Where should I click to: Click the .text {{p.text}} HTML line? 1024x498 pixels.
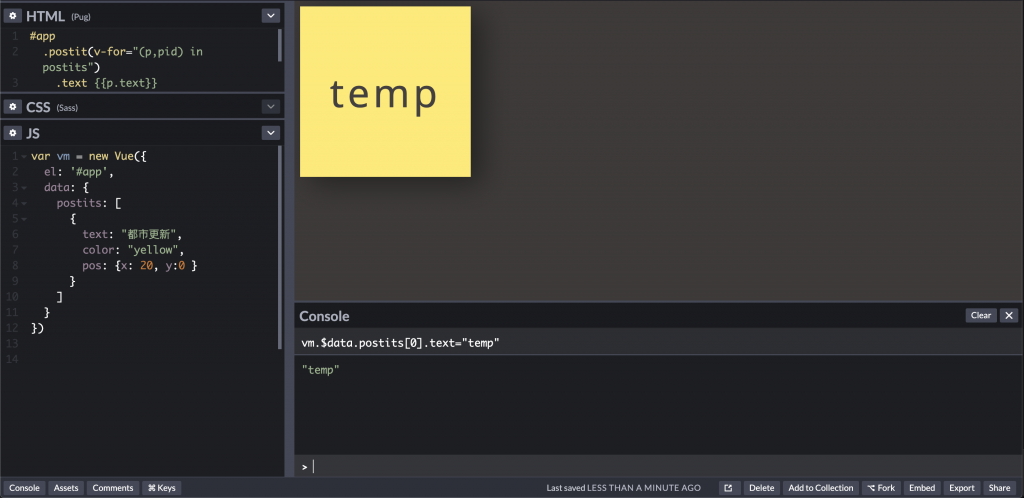pos(106,84)
